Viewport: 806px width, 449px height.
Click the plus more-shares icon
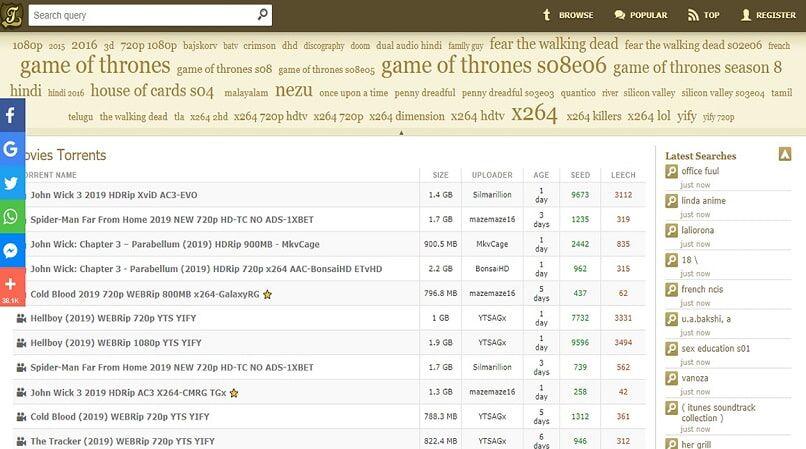pos(11,286)
